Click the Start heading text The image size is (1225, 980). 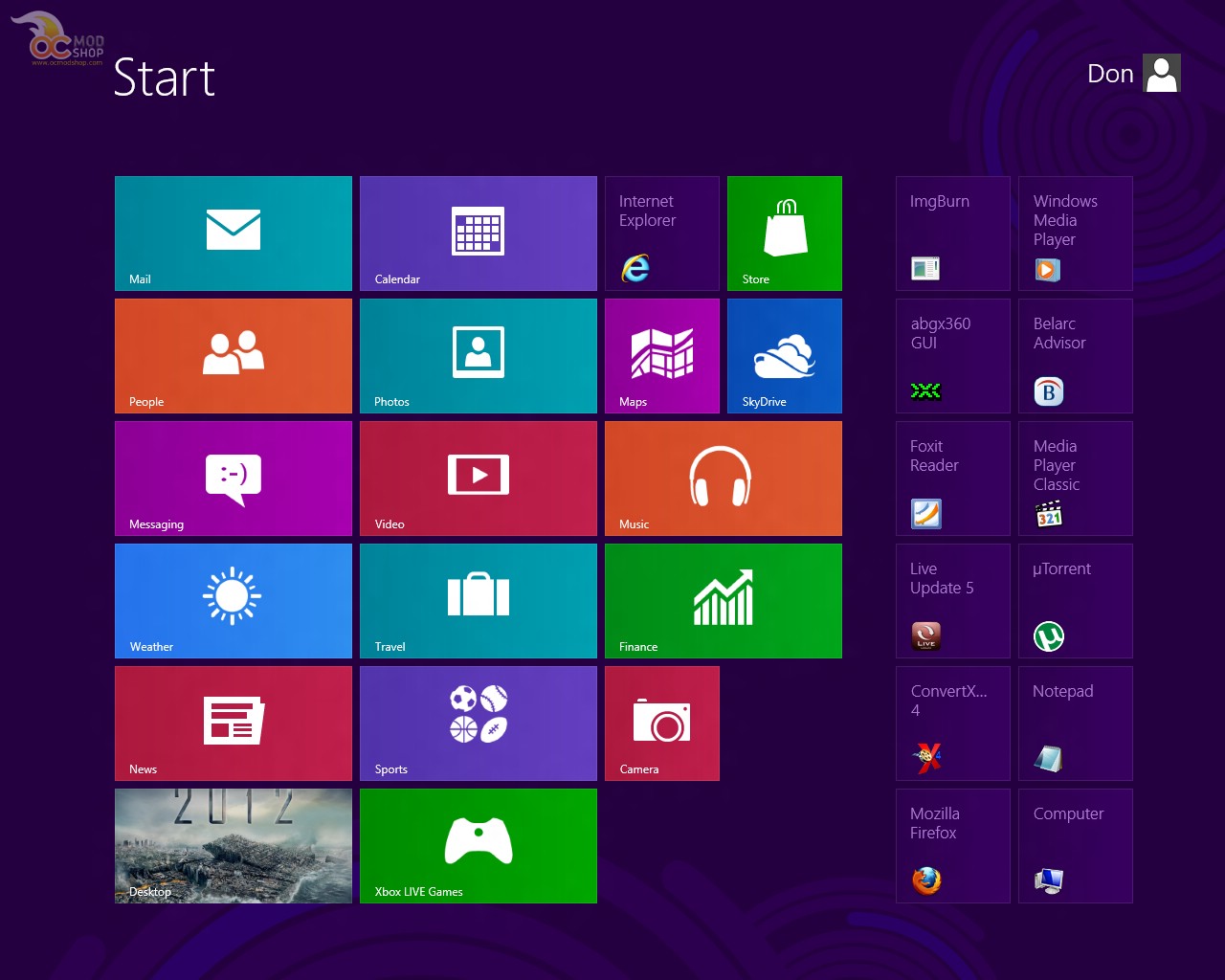pos(165,78)
